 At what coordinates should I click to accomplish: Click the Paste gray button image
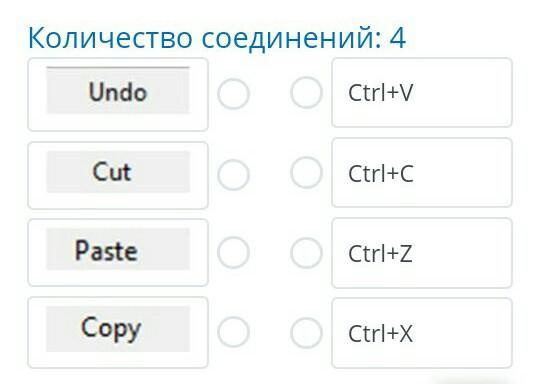coord(118,249)
